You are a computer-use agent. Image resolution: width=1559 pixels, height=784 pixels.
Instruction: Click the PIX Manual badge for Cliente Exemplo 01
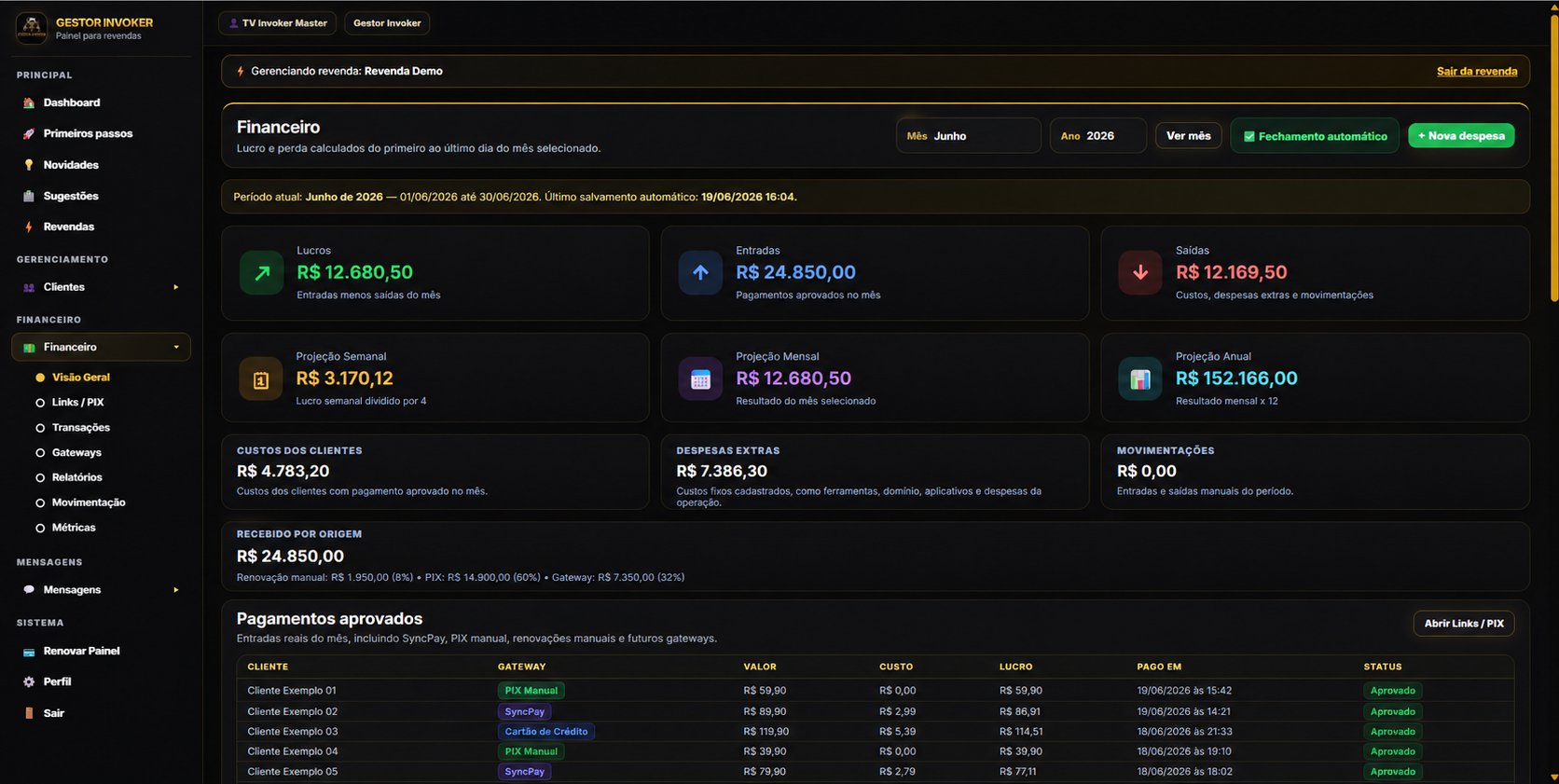[x=531, y=691]
